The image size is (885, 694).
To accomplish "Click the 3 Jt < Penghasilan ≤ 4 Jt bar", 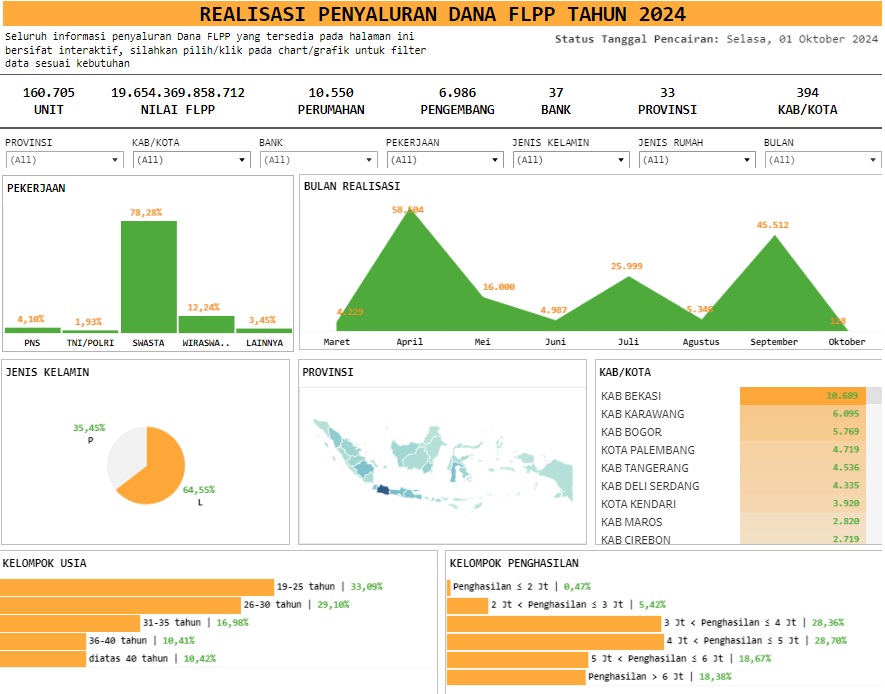I will 554,623.
